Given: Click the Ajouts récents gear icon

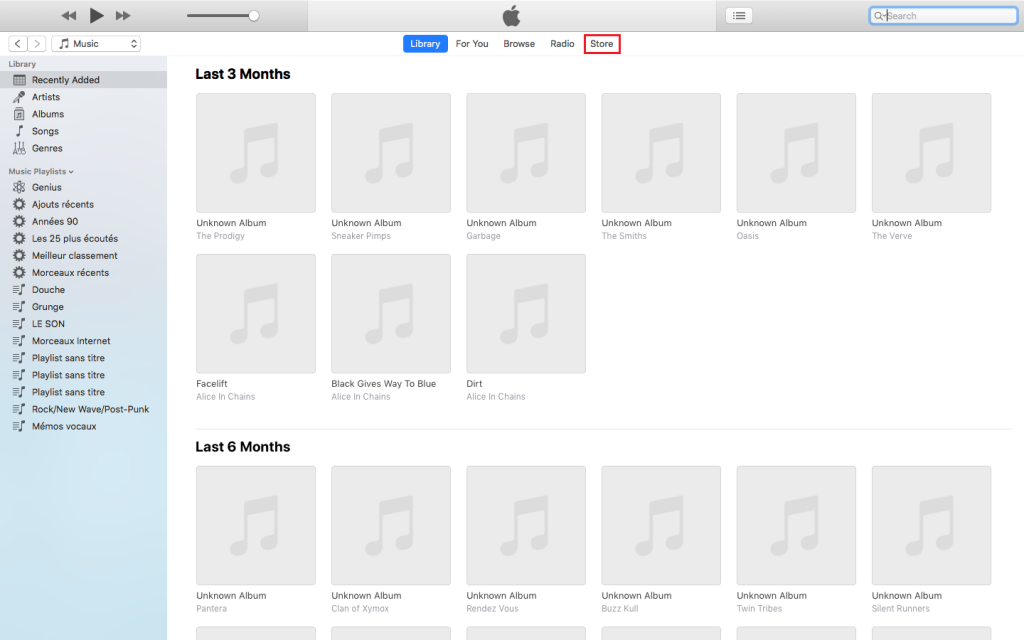Looking at the screenshot, I should [19, 204].
